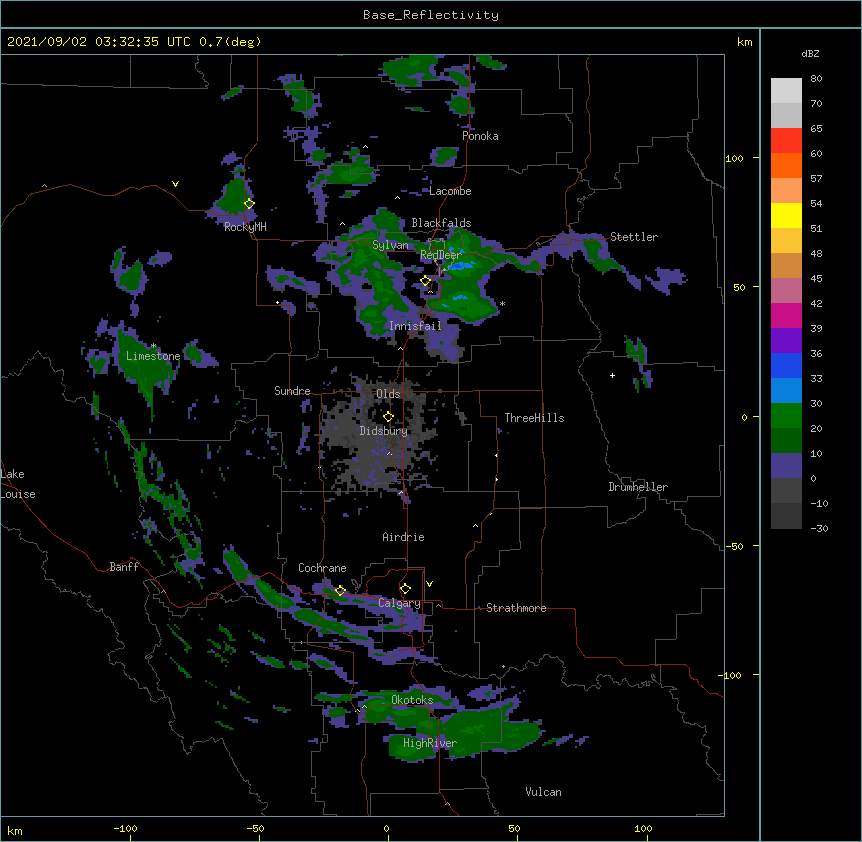Click the ThreeHills city label
862x842 pixels.
pyautogui.click(x=534, y=418)
